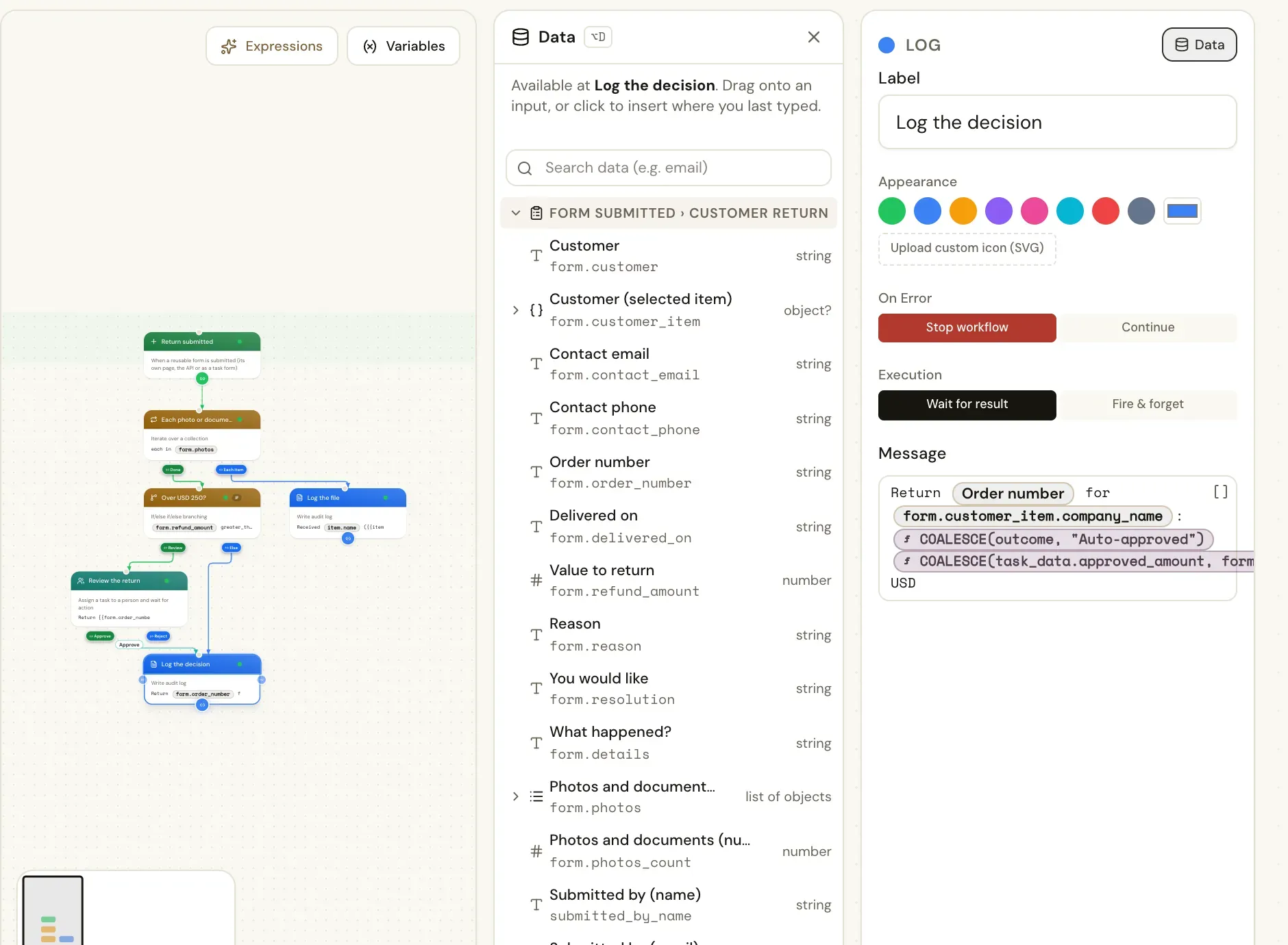1288x945 pixels.
Task: Click the hash icon beside Photos and documents count
Action: [536, 851]
